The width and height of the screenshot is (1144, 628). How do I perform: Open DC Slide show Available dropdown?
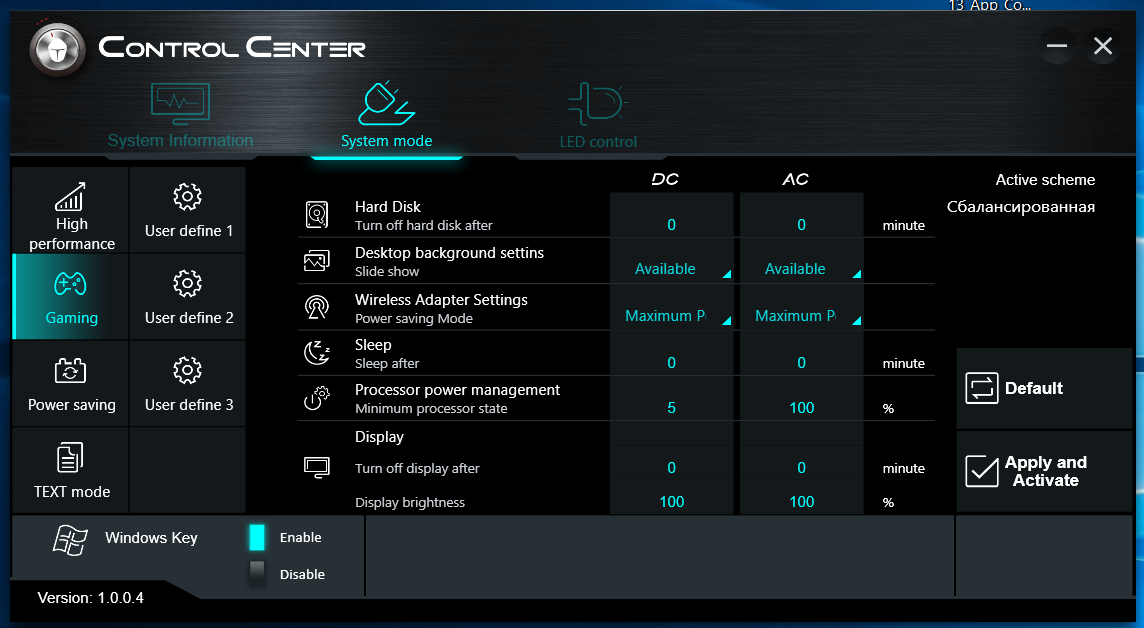pyautogui.click(x=671, y=268)
